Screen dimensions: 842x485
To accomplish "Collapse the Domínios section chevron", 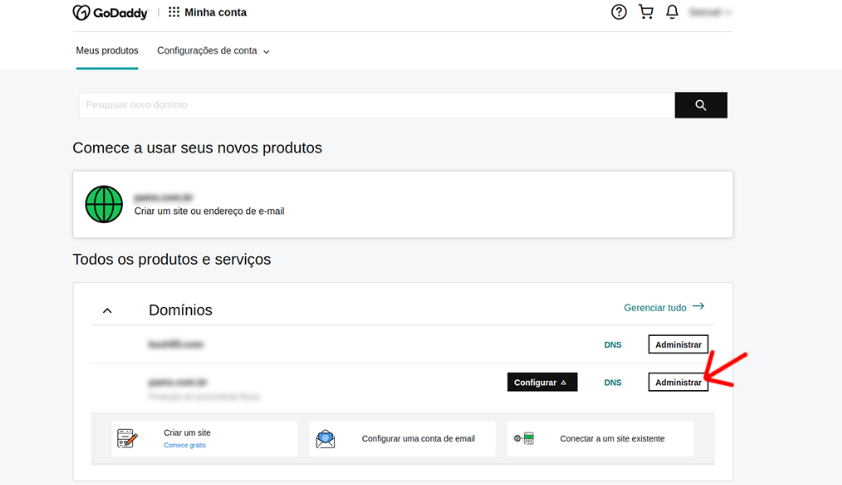I will coord(107,311).
